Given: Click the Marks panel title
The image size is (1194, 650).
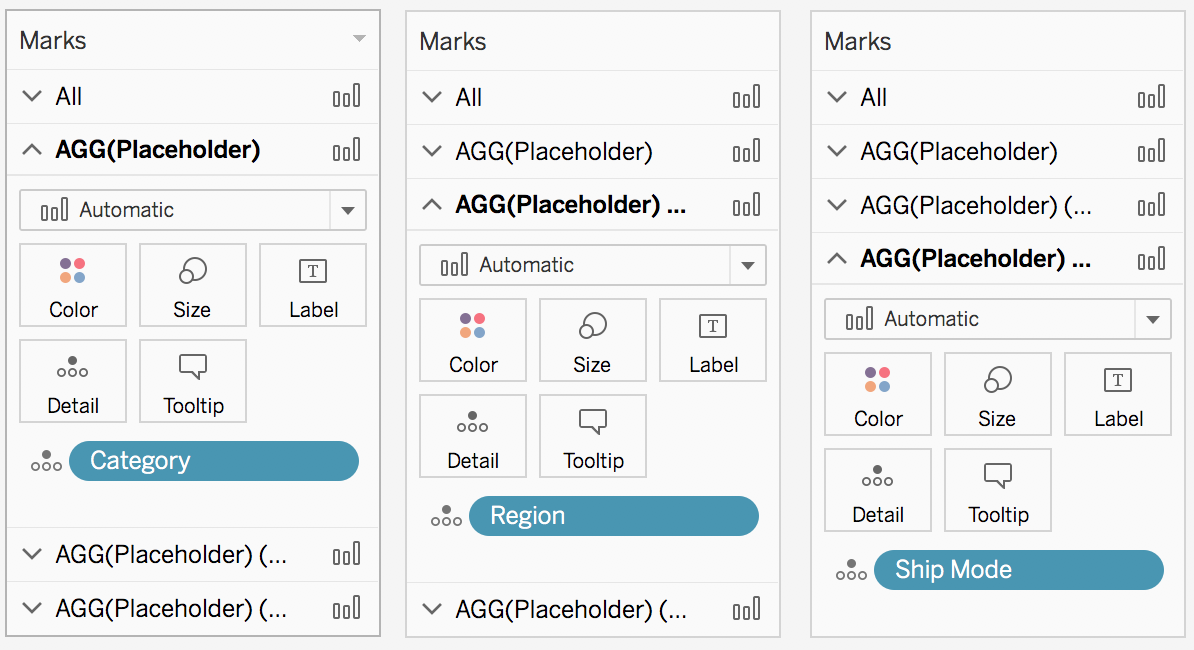Looking at the screenshot, I should pos(53,40).
